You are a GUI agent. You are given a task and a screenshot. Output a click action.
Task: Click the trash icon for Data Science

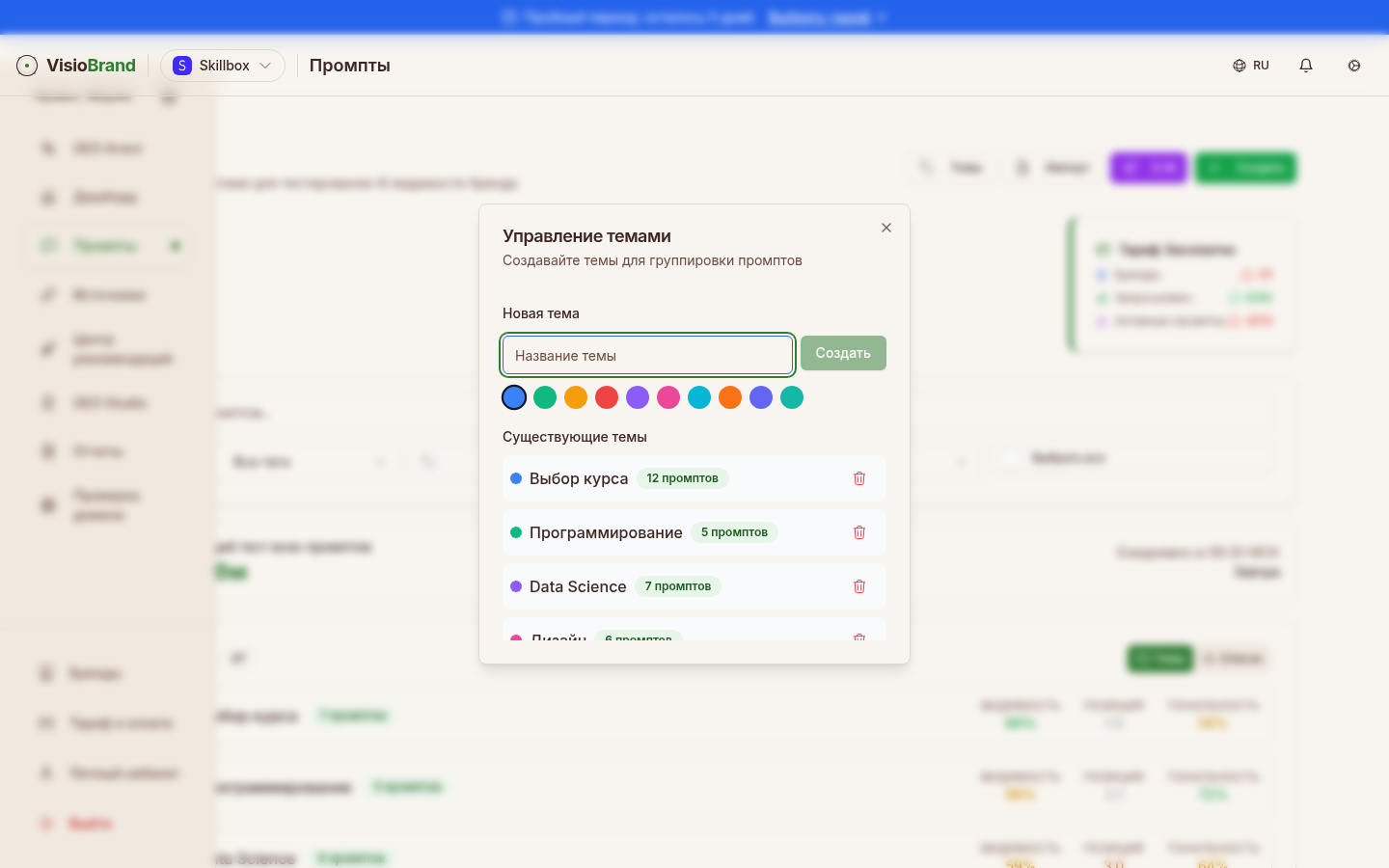click(858, 586)
